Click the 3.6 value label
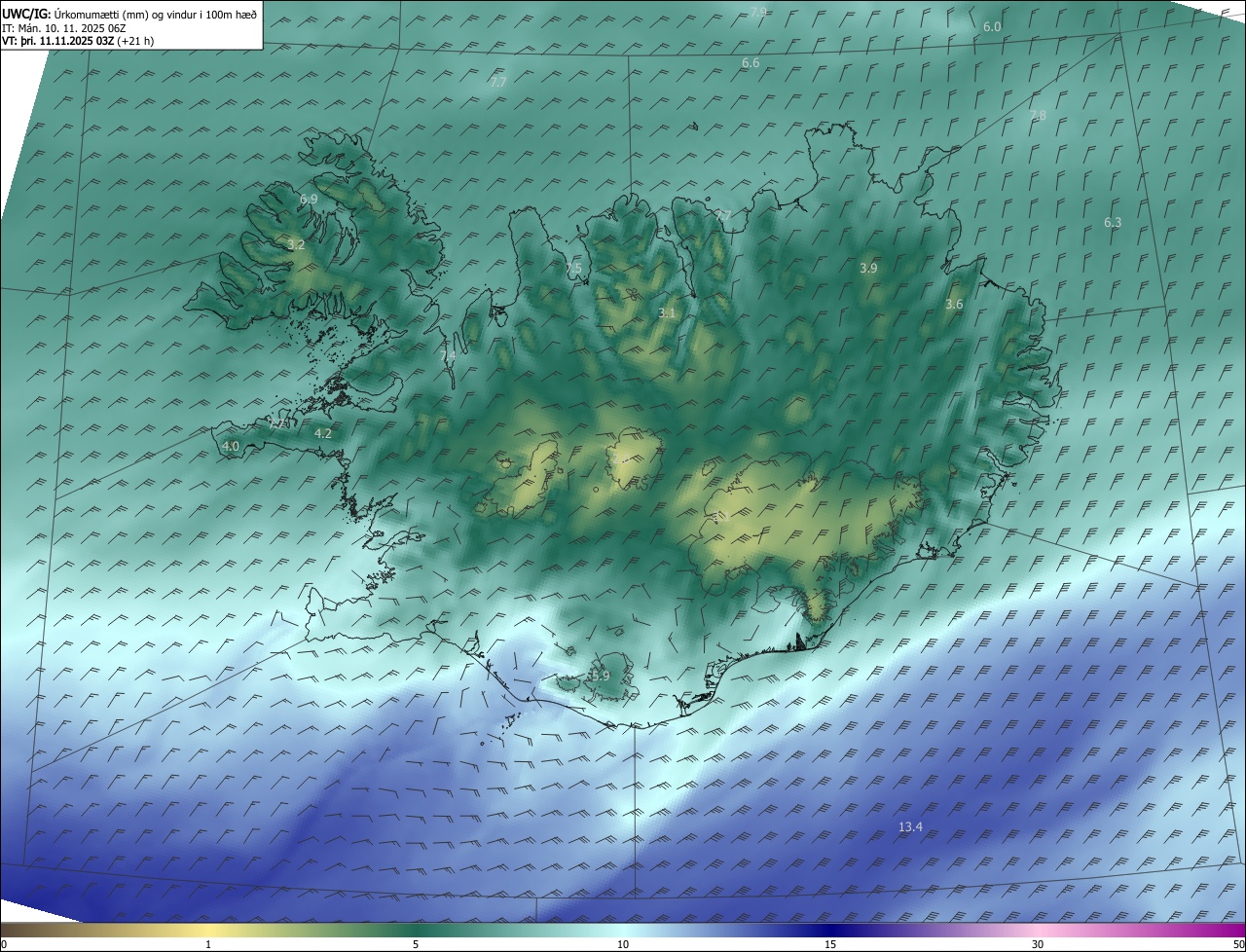The width and height of the screenshot is (1246, 952). pyautogui.click(x=954, y=305)
